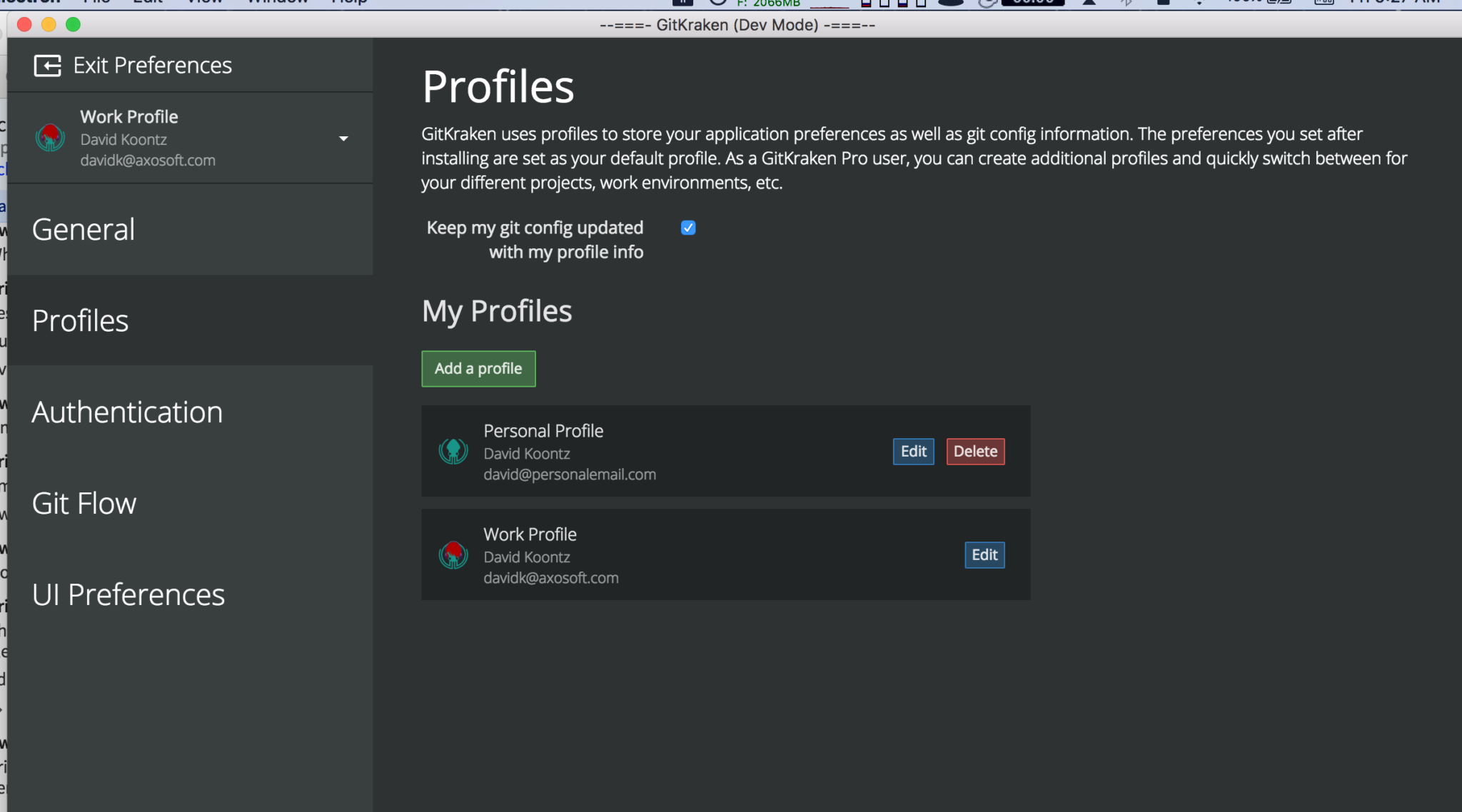Open the Git Flow settings section
Screen dimensions: 1462x812
pos(84,503)
